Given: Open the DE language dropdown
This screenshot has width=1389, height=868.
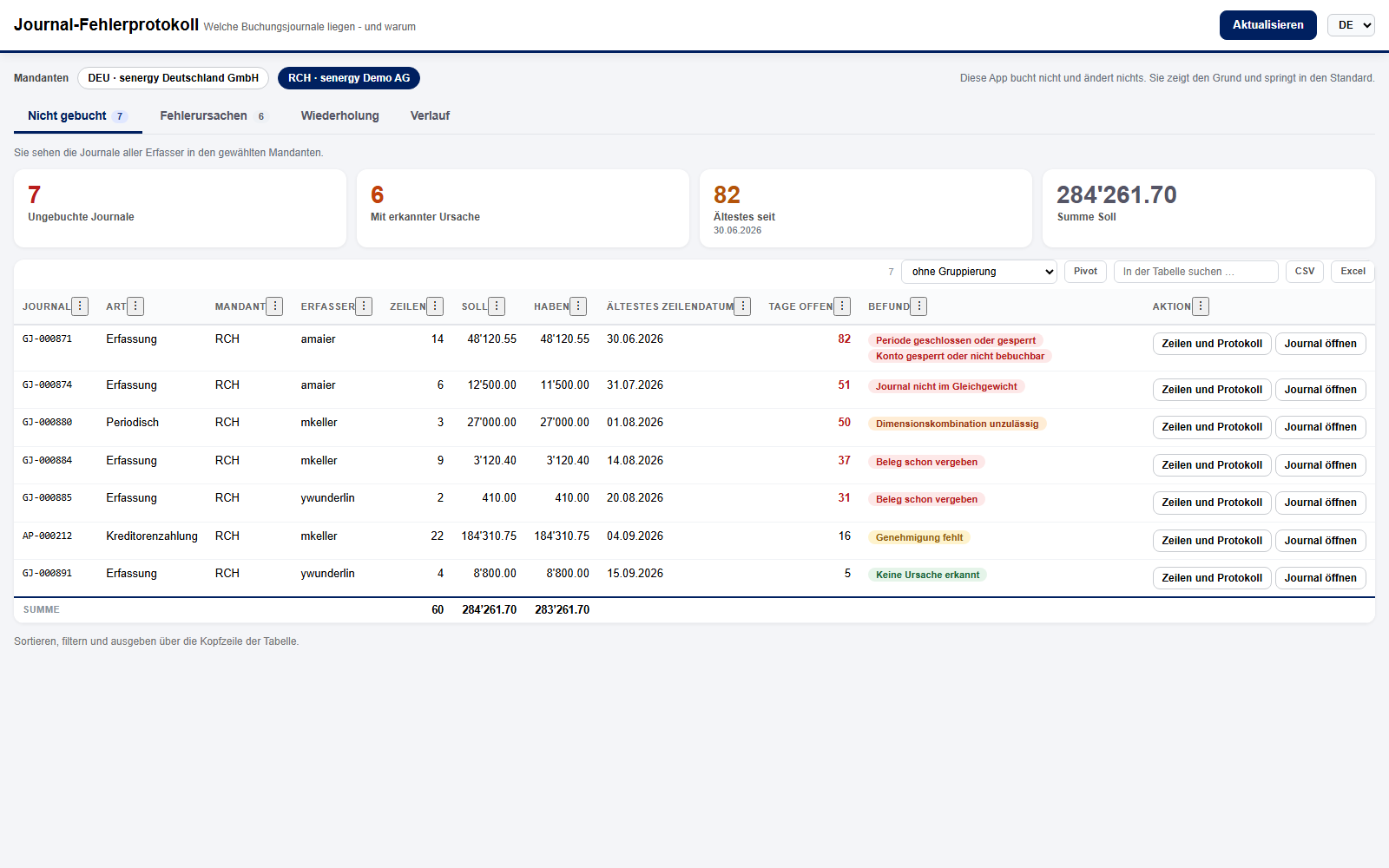Looking at the screenshot, I should click(x=1351, y=25).
